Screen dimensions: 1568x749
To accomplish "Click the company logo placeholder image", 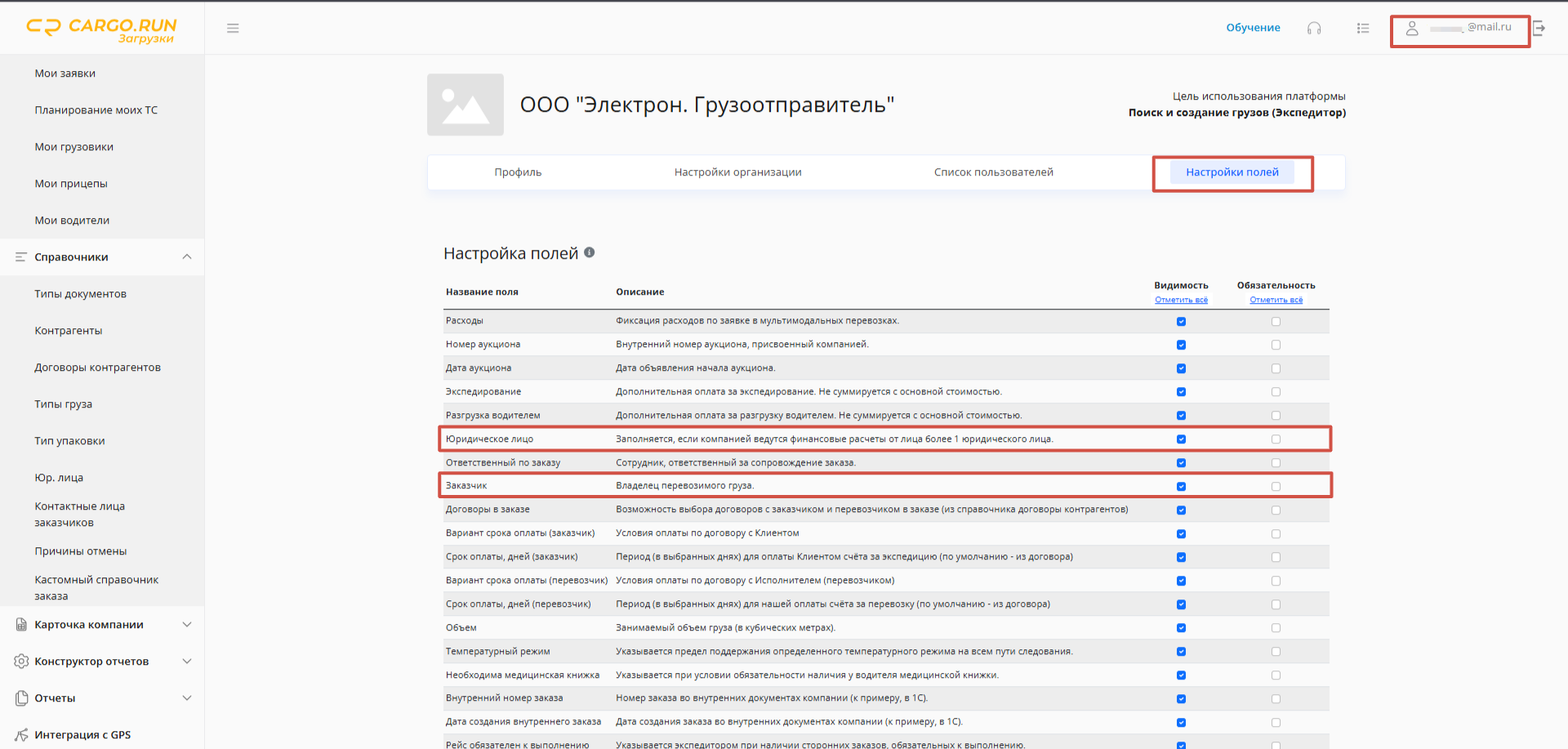I will click(465, 105).
